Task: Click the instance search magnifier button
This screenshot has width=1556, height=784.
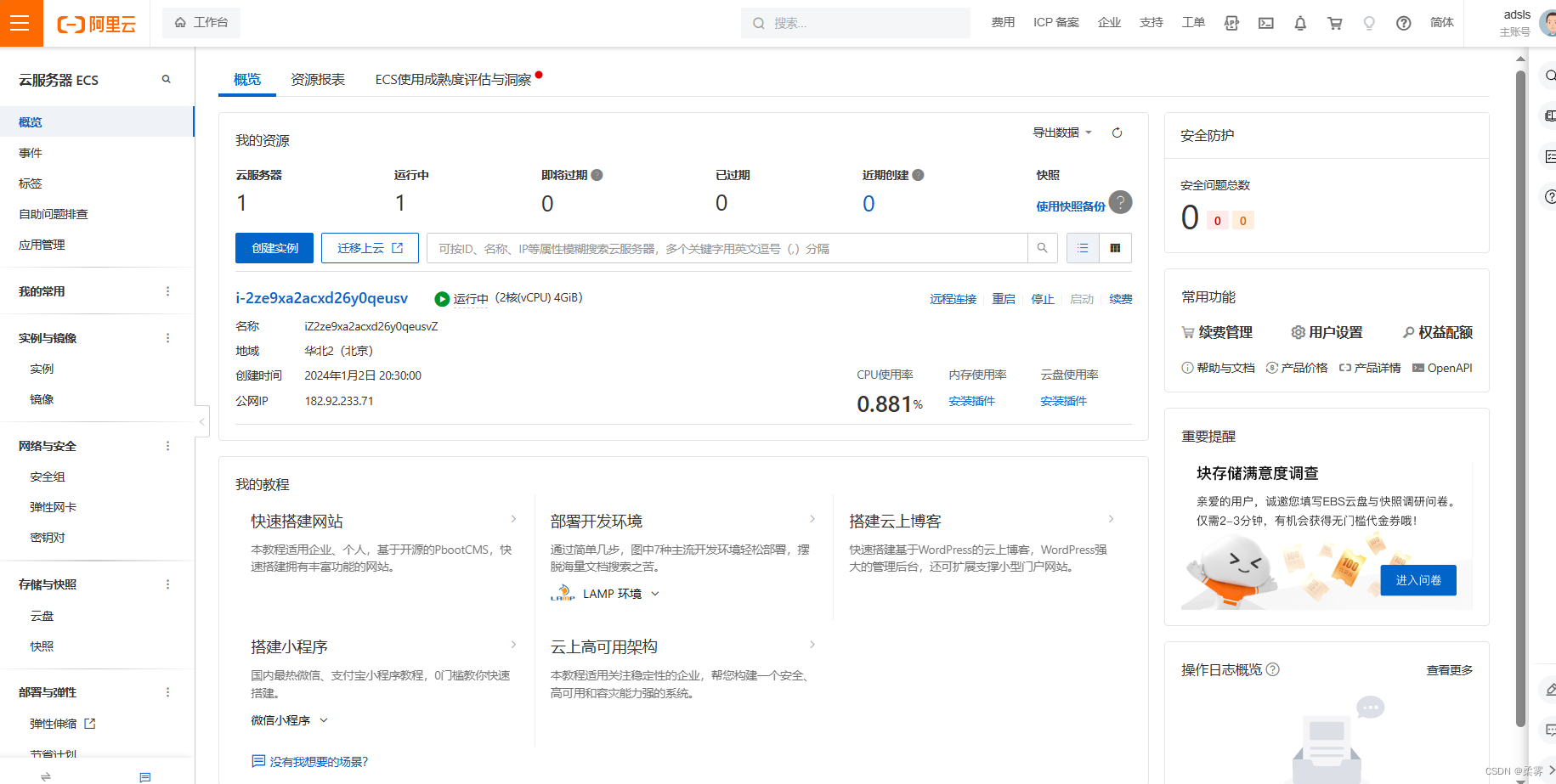Action: tap(1043, 248)
